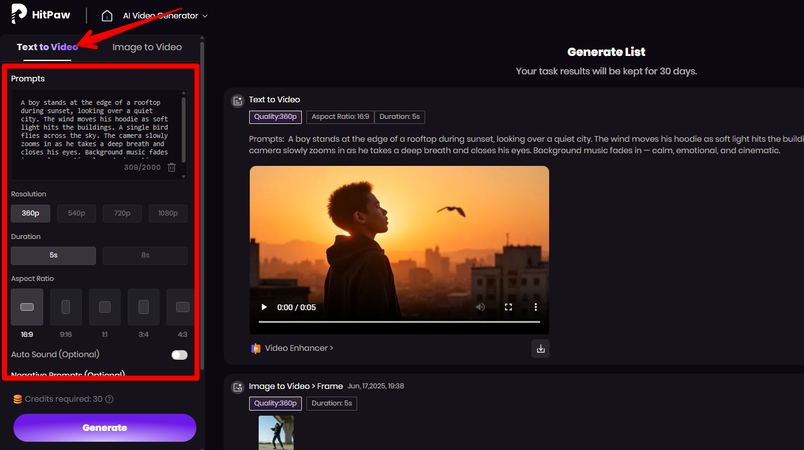
Task: Enter fullscreen on the video player
Action: 508,307
